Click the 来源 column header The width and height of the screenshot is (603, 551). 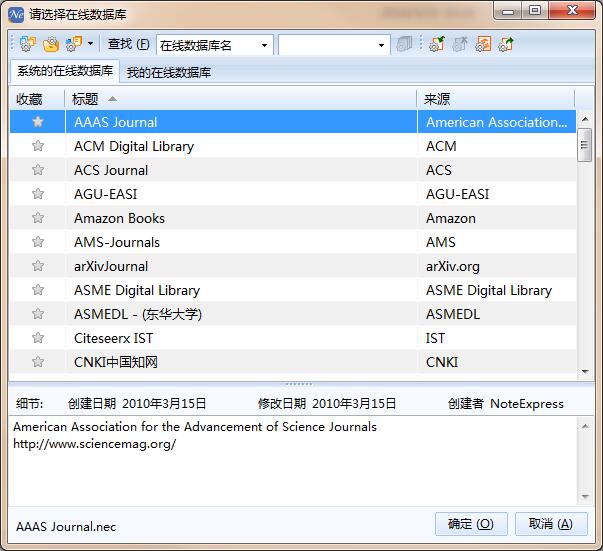coord(496,99)
